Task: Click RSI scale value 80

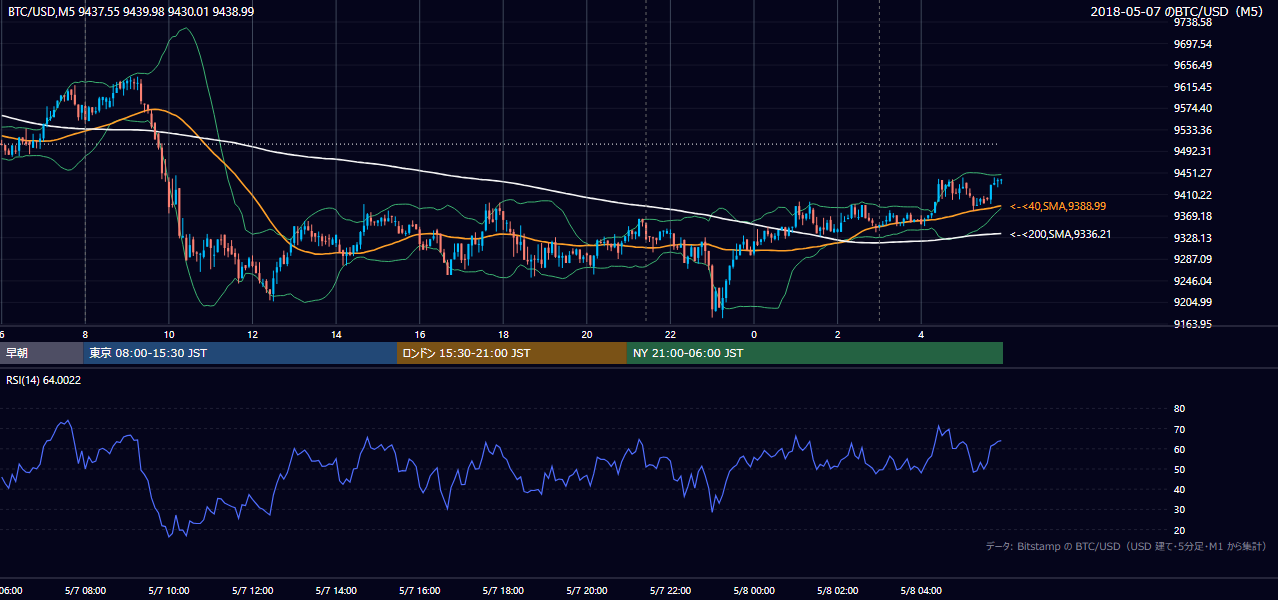Action: (1179, 409)
